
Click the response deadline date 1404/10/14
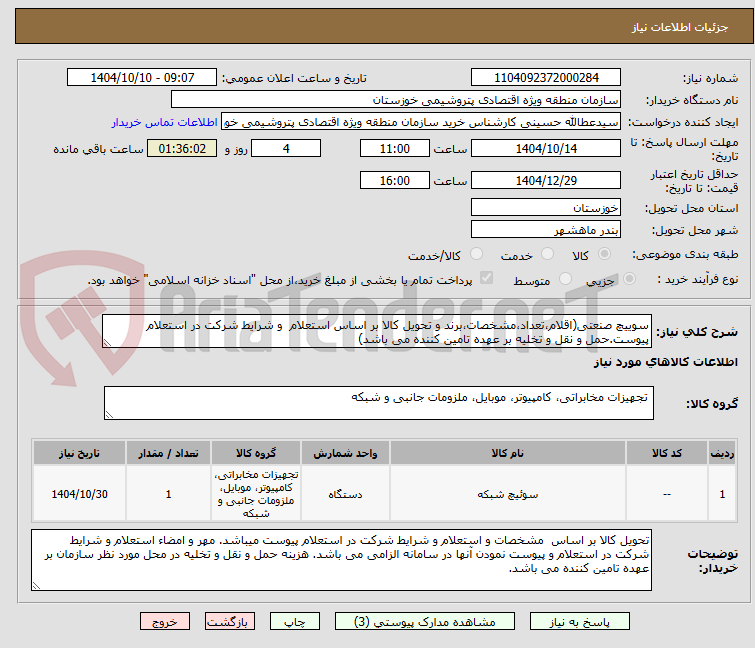(x=546, y=148)
